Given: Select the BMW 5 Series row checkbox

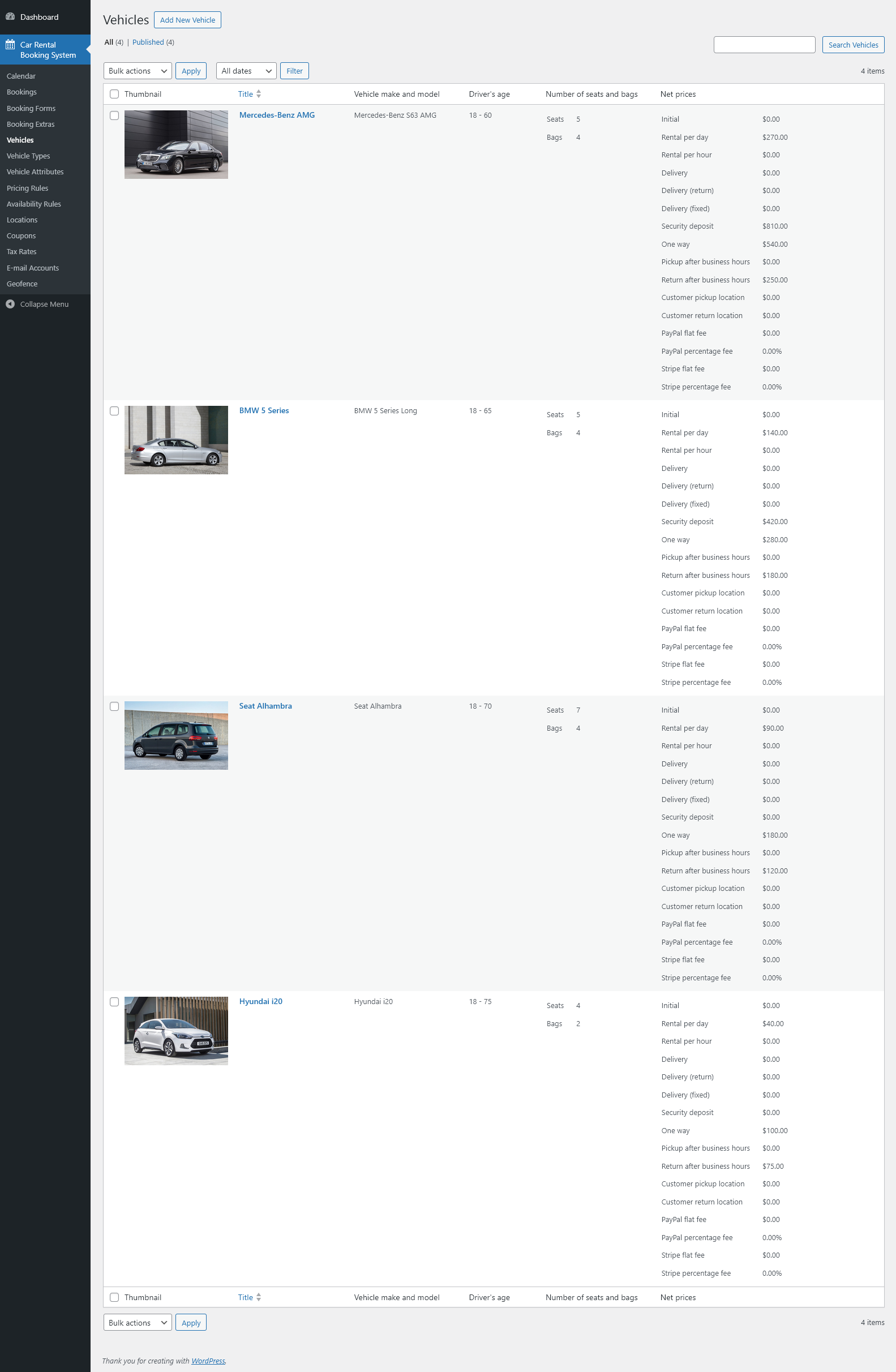Looking at the screenshot, I should [x=114, y=411].
